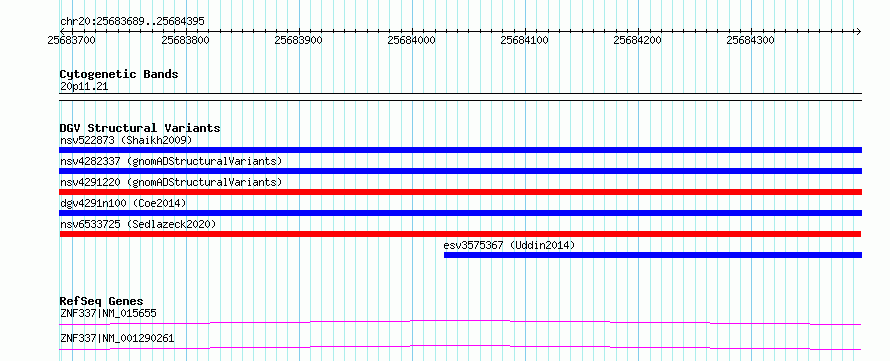The width and height of the screenshot is (890, 361).
Task: Click the nsv522873 (Shaikh2009) variant label
Action: pos(126,140)
